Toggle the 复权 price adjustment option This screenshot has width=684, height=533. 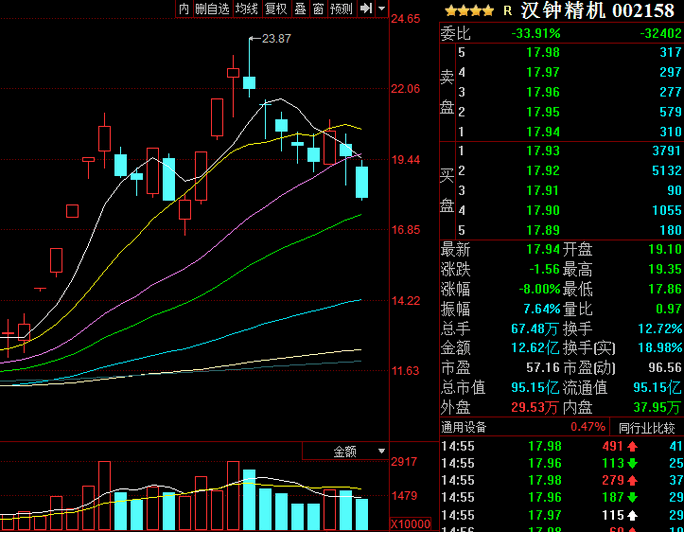(x=276, y=8)
